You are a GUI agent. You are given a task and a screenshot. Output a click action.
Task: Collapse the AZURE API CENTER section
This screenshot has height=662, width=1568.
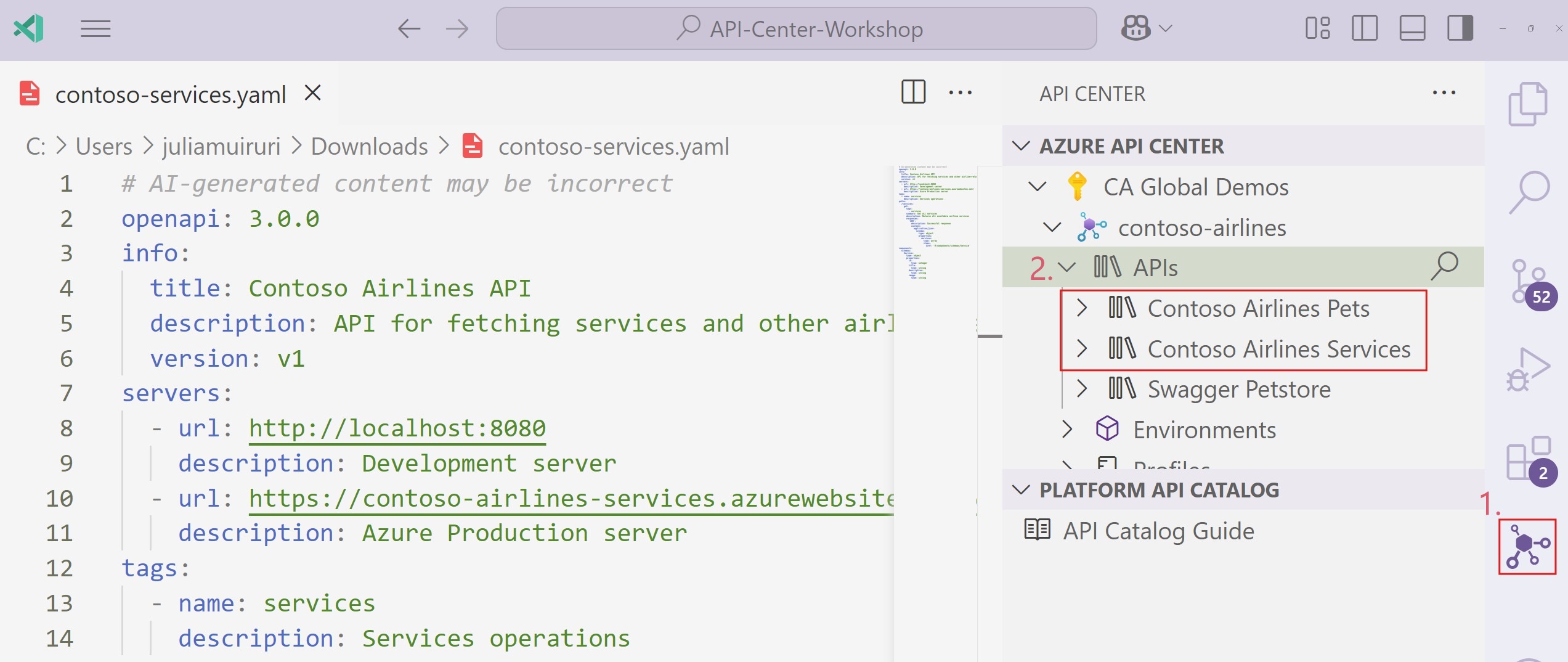pyautogui.click(x=1020, y=146)
